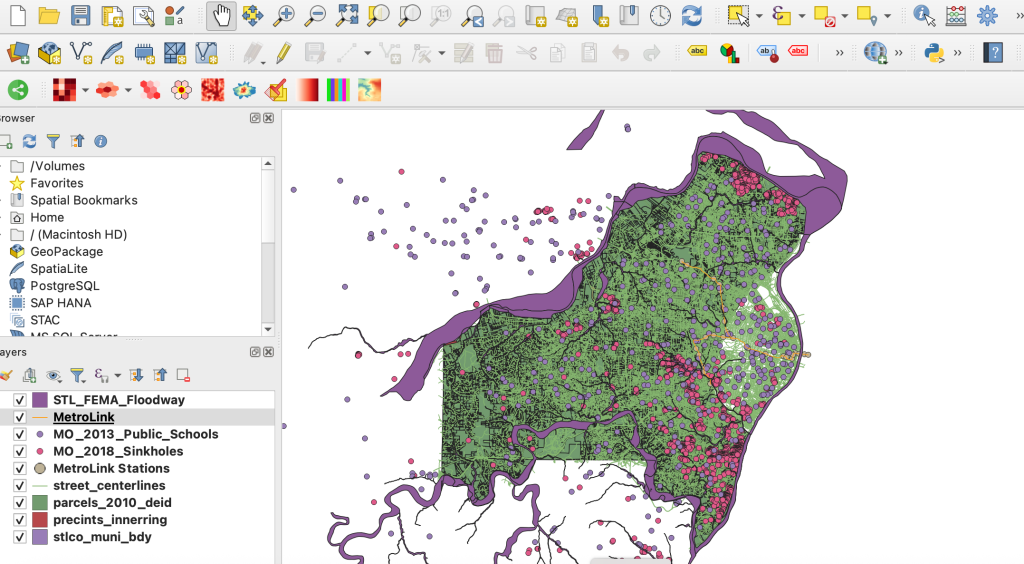Click the Toggle Editing pencil icon
This screenshot has width=1024, height=564.
(x=283, y=52)
